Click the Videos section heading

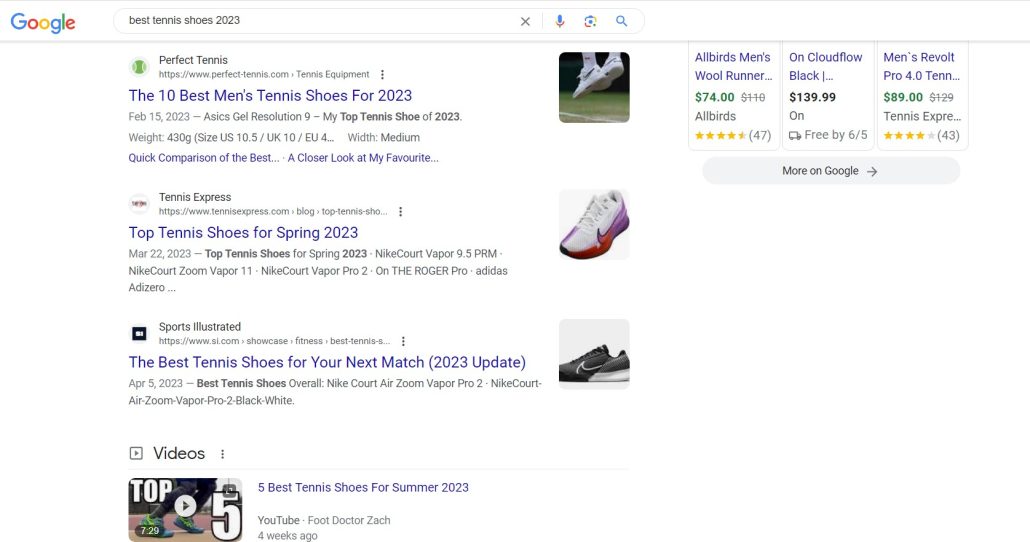tap(179, 453)
